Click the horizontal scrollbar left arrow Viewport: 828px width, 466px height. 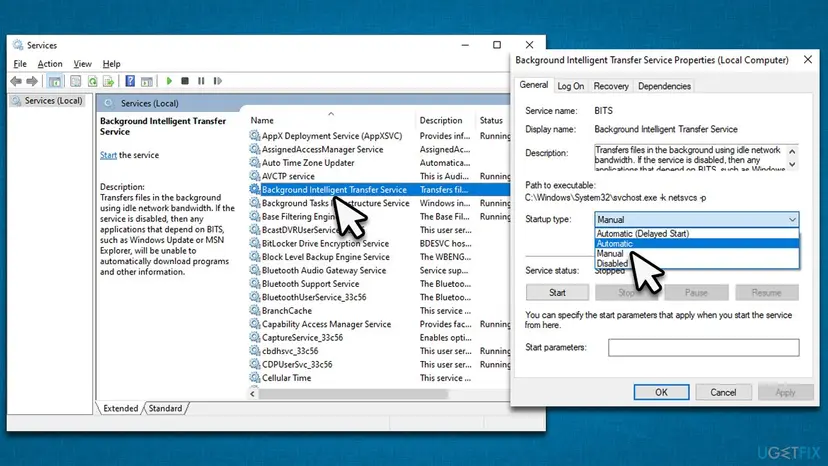click(x=252, y=394)
